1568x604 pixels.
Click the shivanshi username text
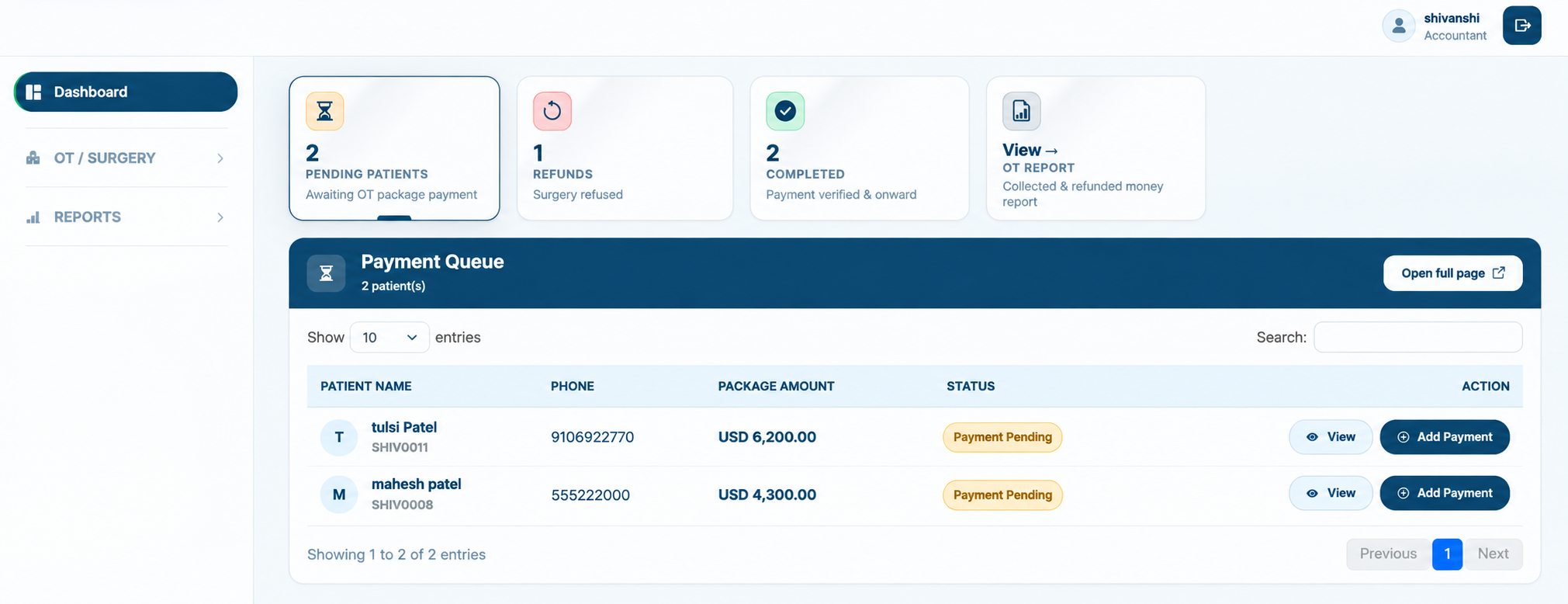(1452, 19)
